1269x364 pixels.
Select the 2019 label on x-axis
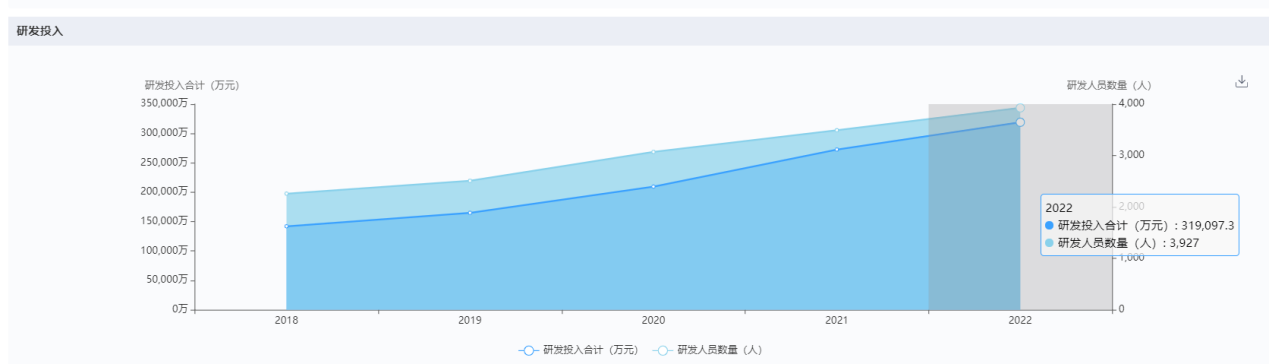point(470,320)
